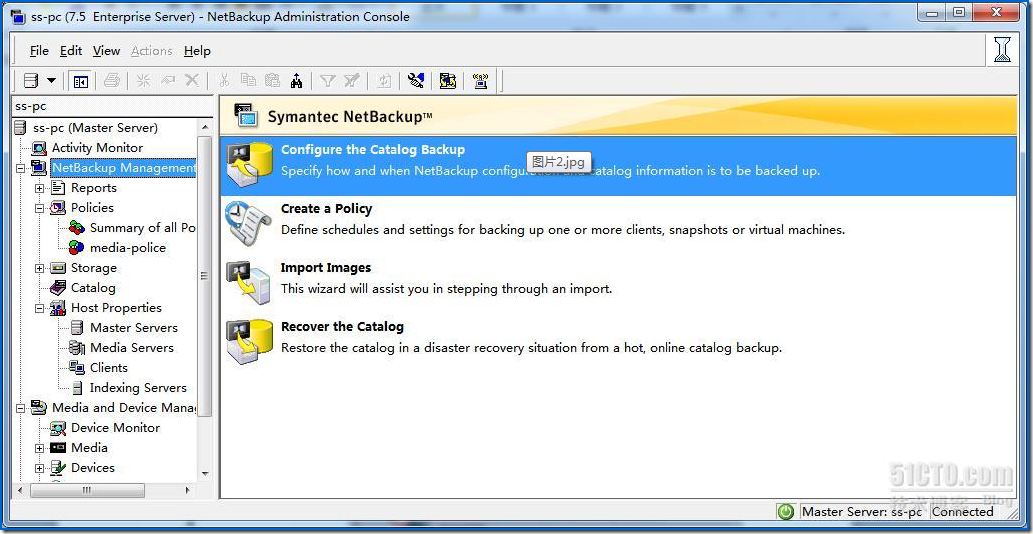Click the binoculars Find icon in the toolbar
1033x534 pixels.
point(296,80)
